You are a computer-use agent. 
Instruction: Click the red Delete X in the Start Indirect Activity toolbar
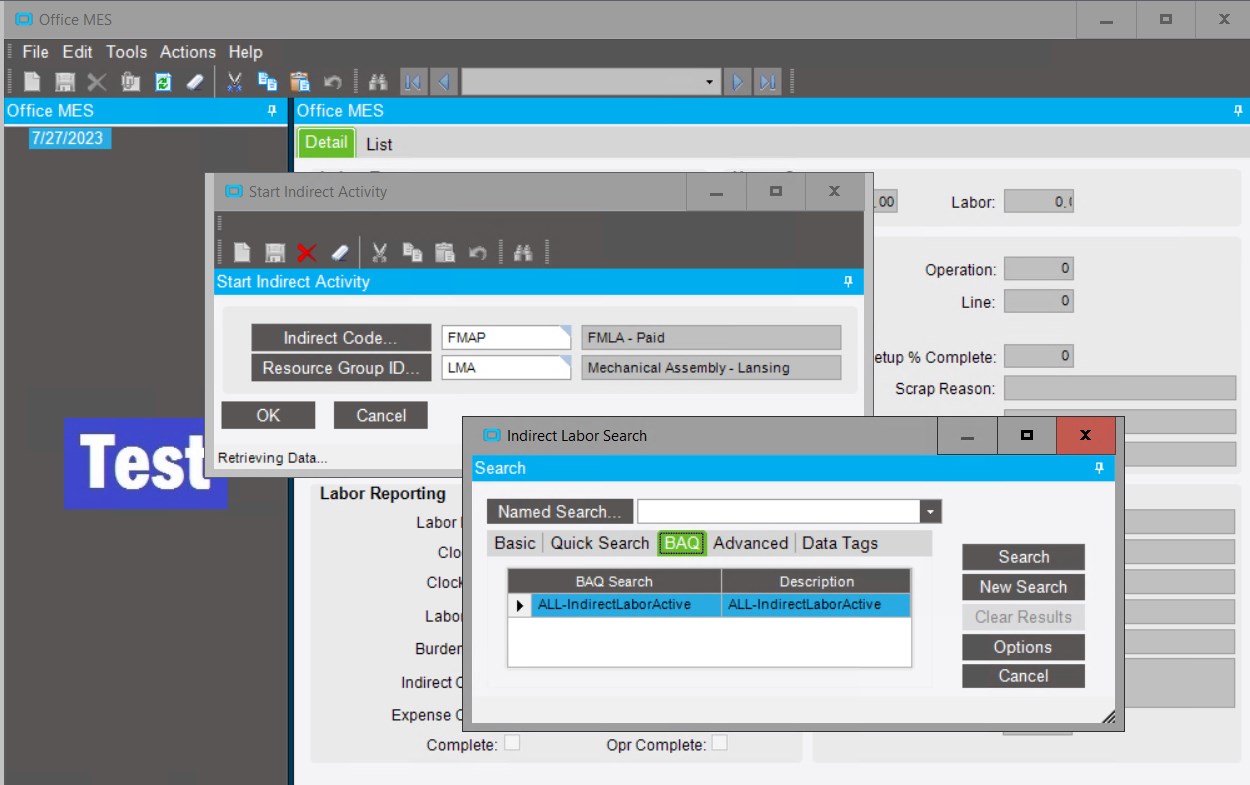307,253
